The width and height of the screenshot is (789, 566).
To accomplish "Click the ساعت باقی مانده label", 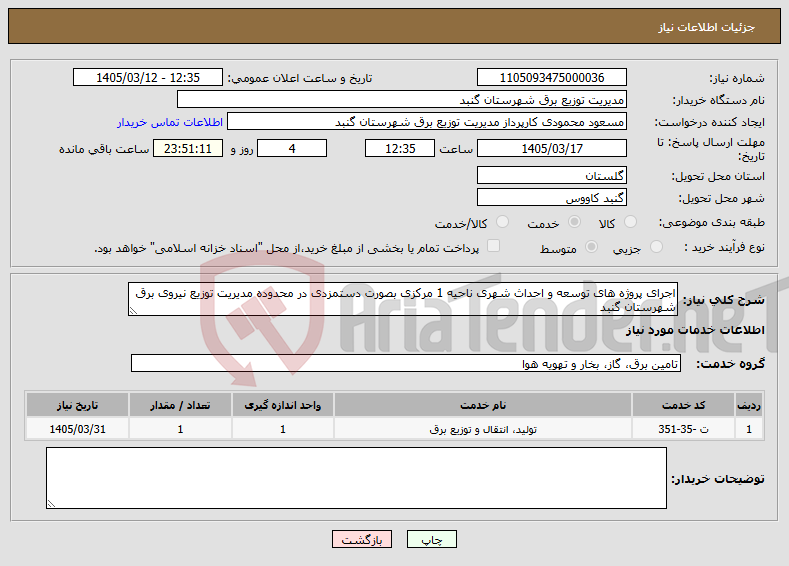I will click(104, 149).
